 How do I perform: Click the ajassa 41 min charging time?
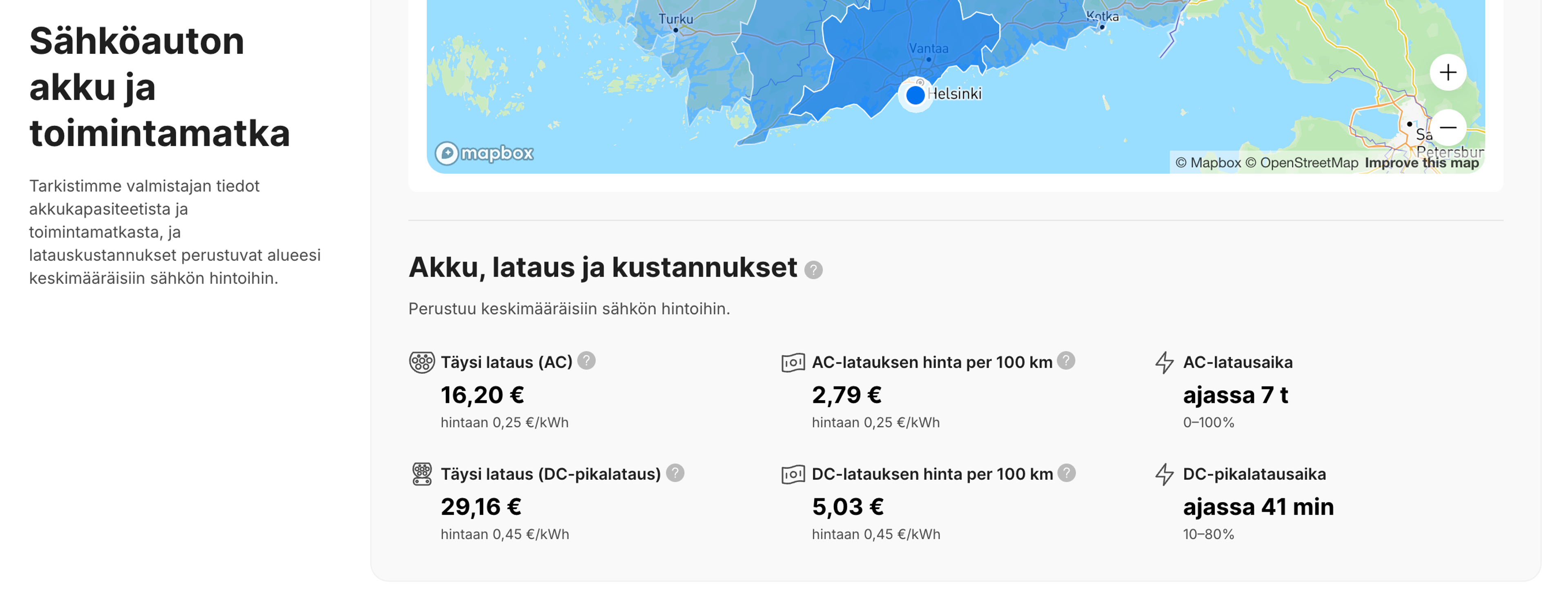coord(1258,506)
